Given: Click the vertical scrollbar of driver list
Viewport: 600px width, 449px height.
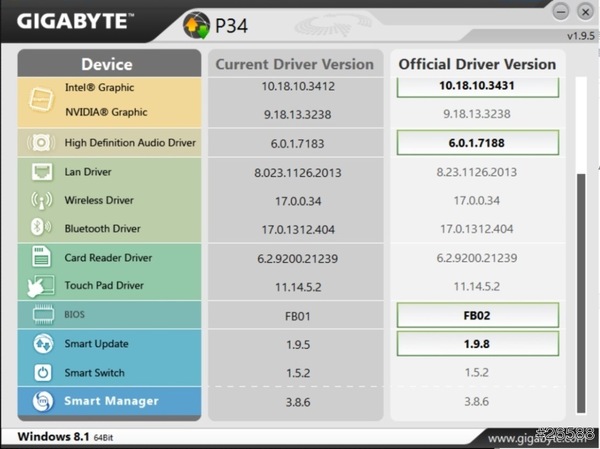Looking at the screenshot, I should click(x=580, y=290).
